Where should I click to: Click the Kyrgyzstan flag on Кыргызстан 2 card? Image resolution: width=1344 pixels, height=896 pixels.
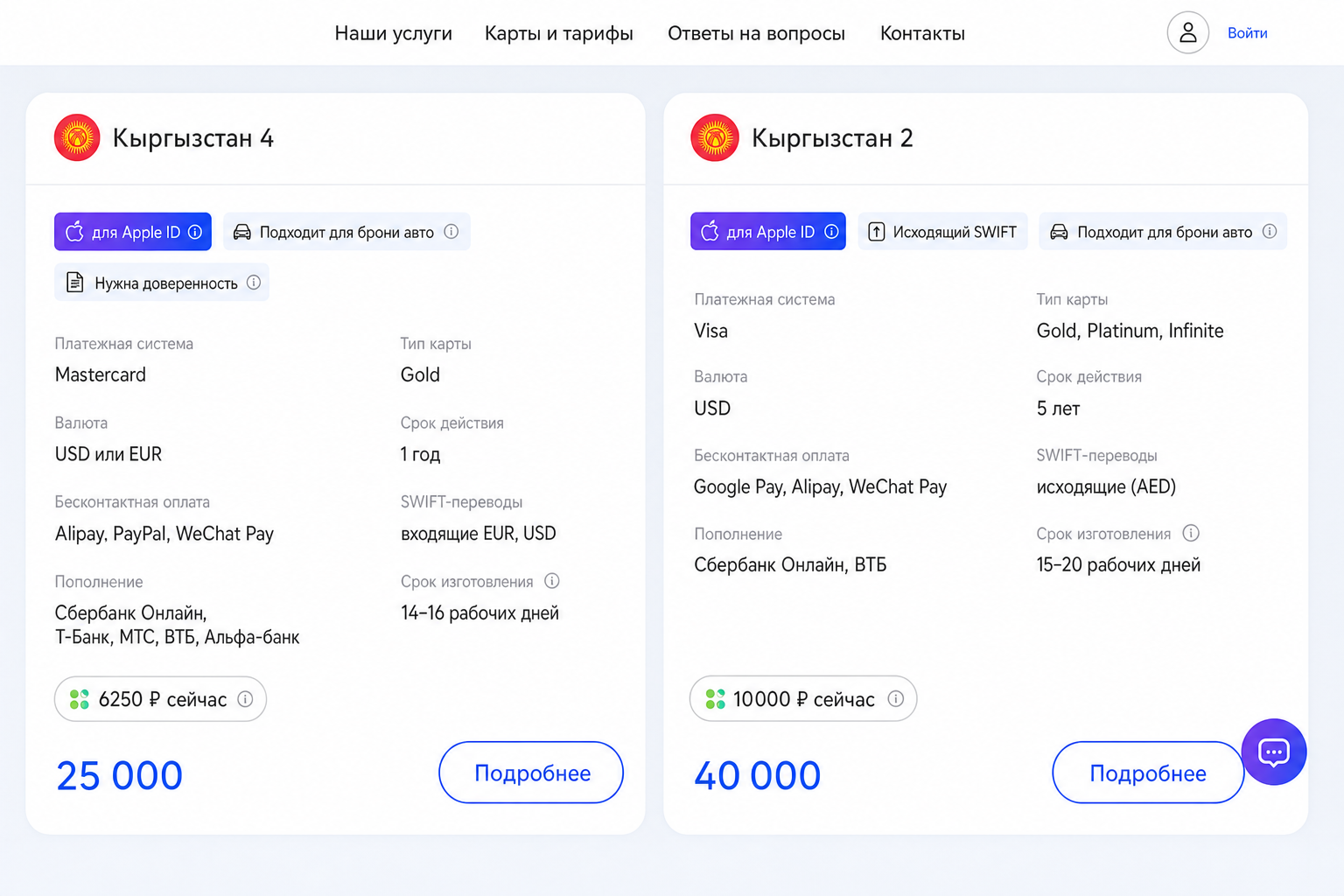coord(715,137)
